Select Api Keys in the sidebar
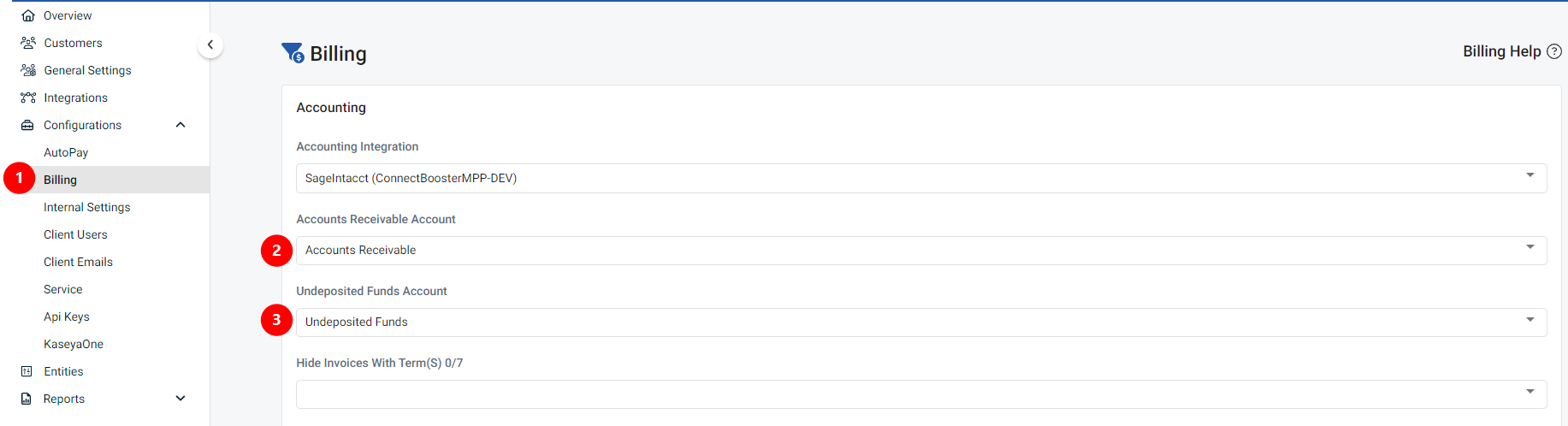 [x=67, y=317]
